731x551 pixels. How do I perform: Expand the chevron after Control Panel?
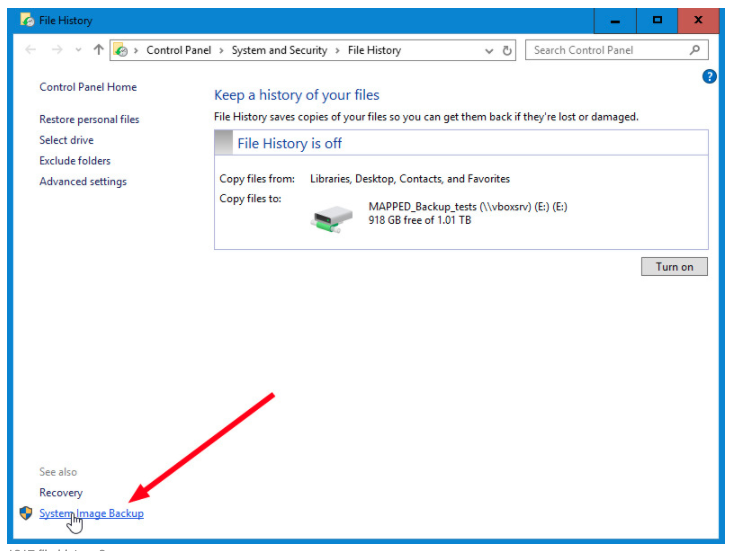coord(221,50)
